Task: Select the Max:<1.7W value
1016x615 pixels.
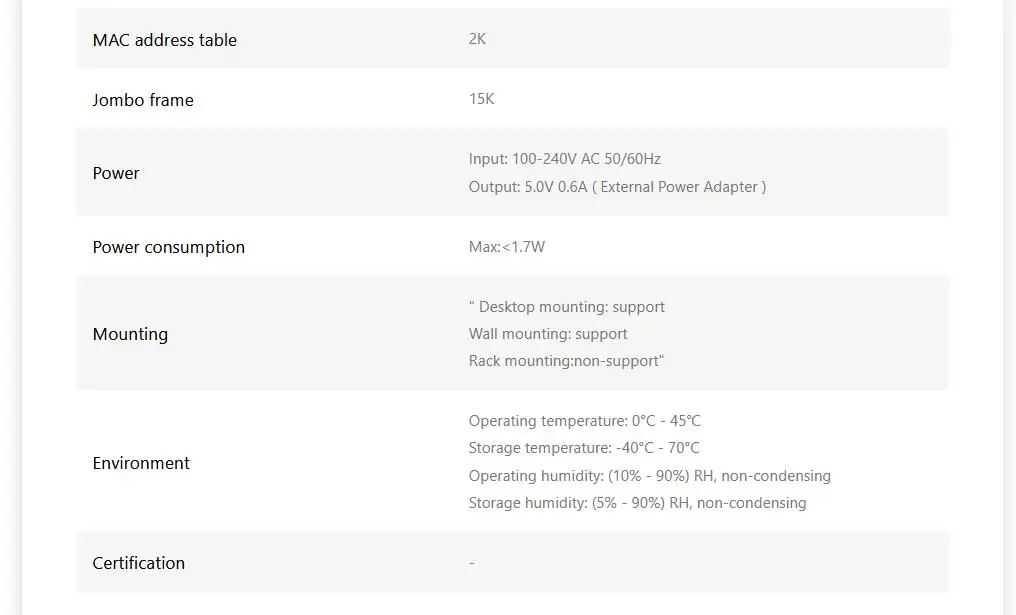Action: (x=506, y=247)
